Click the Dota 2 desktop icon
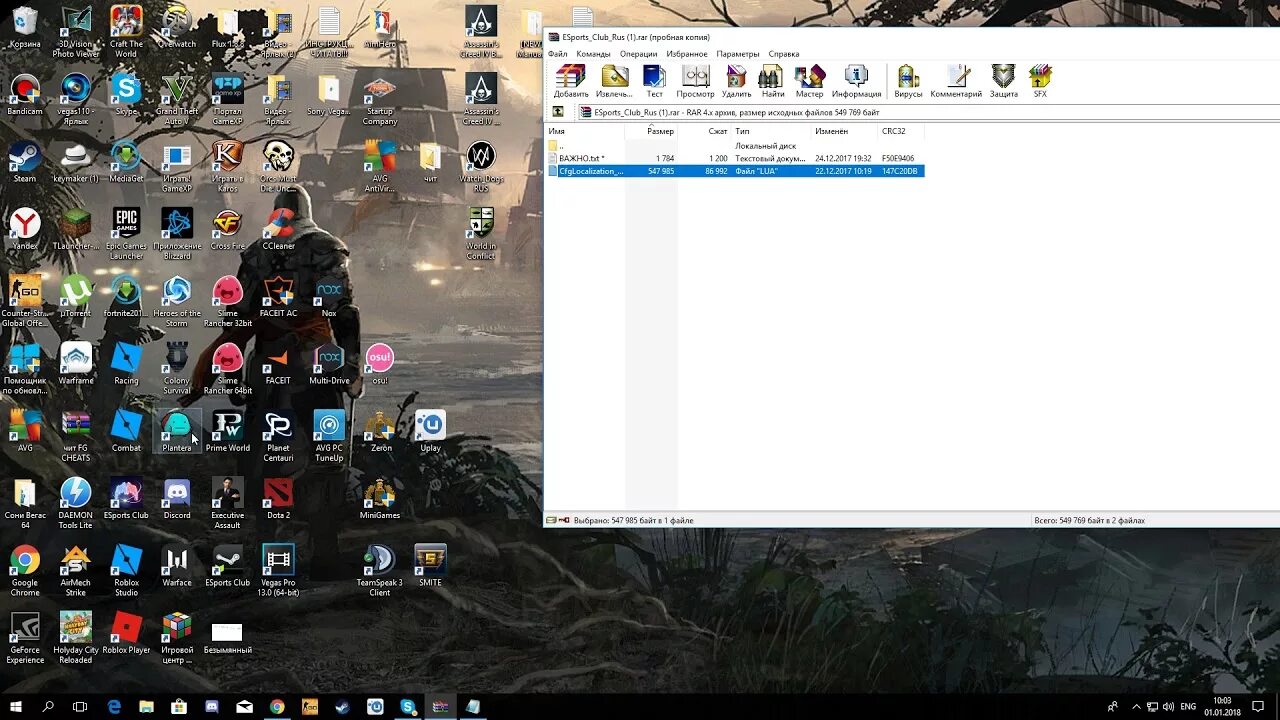The image size is (1280, 720). 278,499
